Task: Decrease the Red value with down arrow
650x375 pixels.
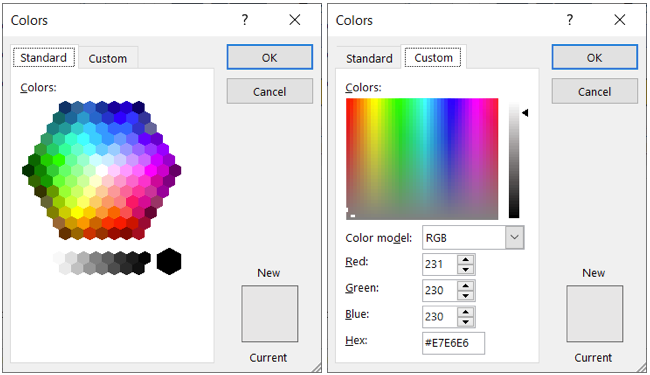Action: [x=466, y=269]
